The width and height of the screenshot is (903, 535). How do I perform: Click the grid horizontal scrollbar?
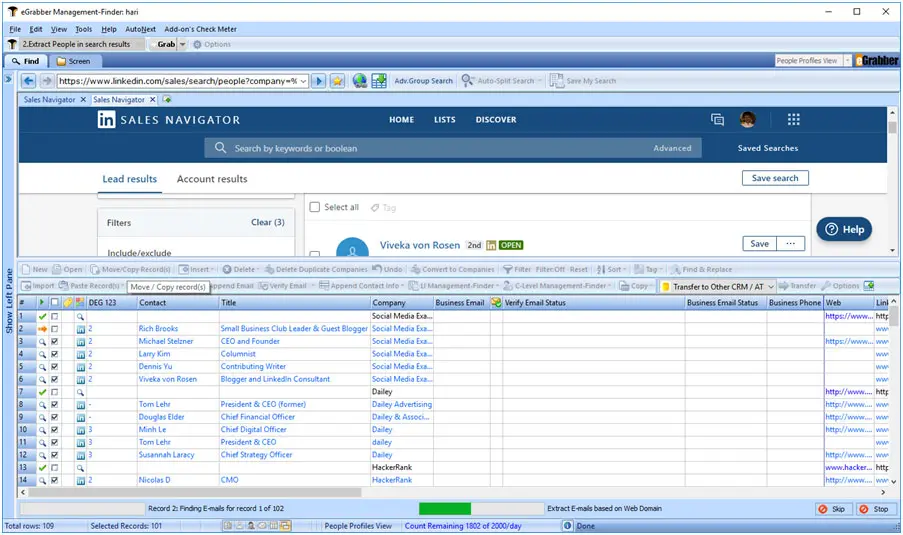pyautogui.click(x=195, y=493)
